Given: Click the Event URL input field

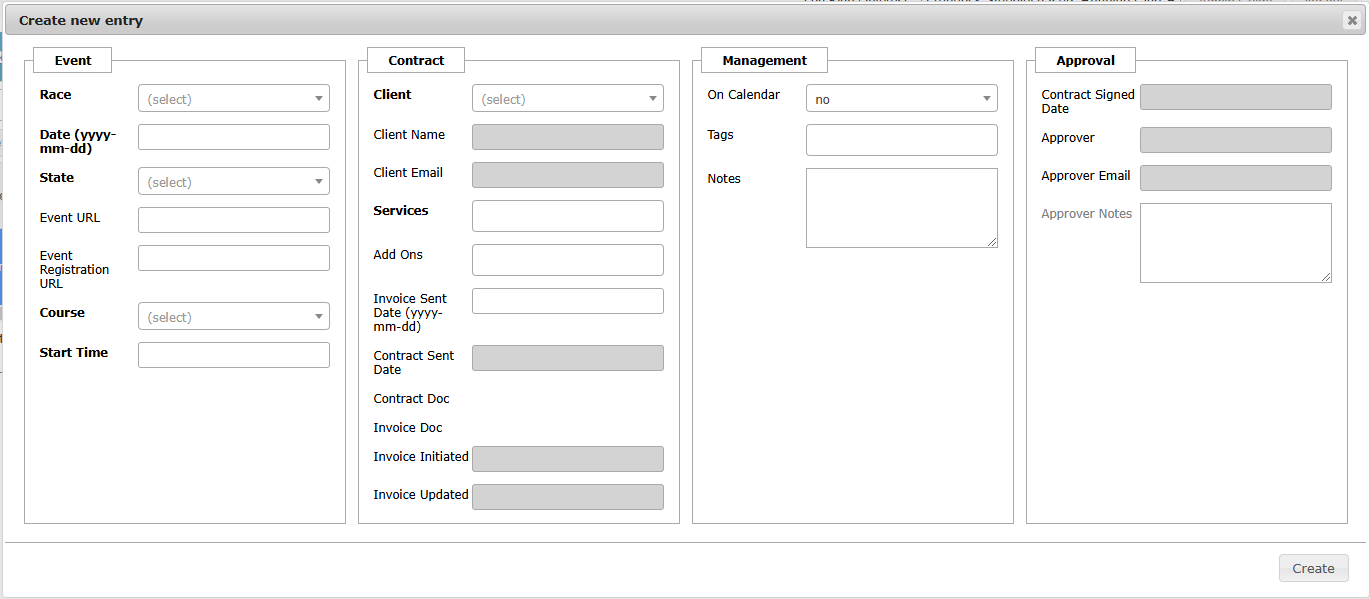Looking at the screenshot, I should coord(234,220).
